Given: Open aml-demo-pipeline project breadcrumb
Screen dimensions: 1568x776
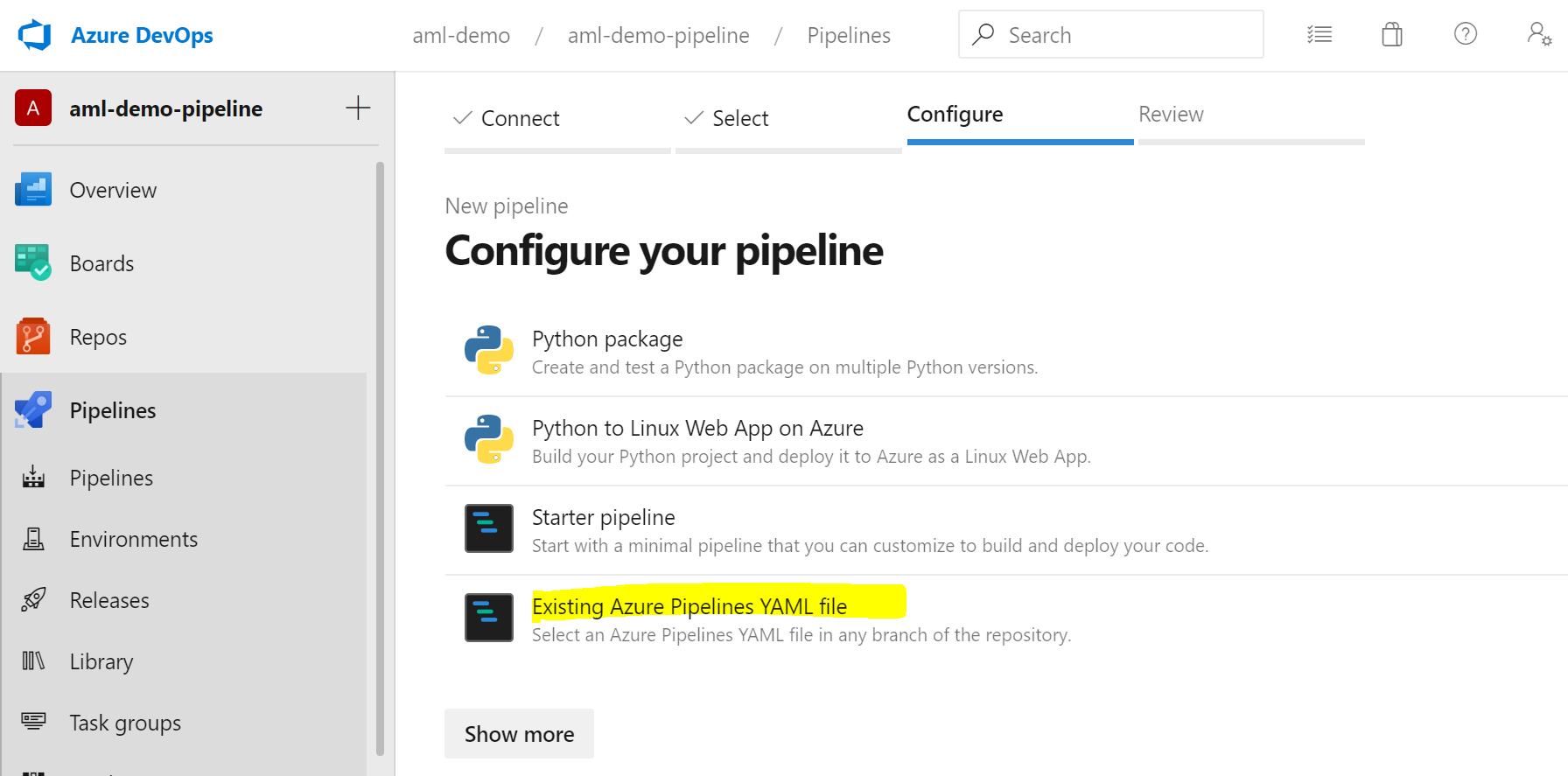Looking at the screenshot, I should 658,35.
